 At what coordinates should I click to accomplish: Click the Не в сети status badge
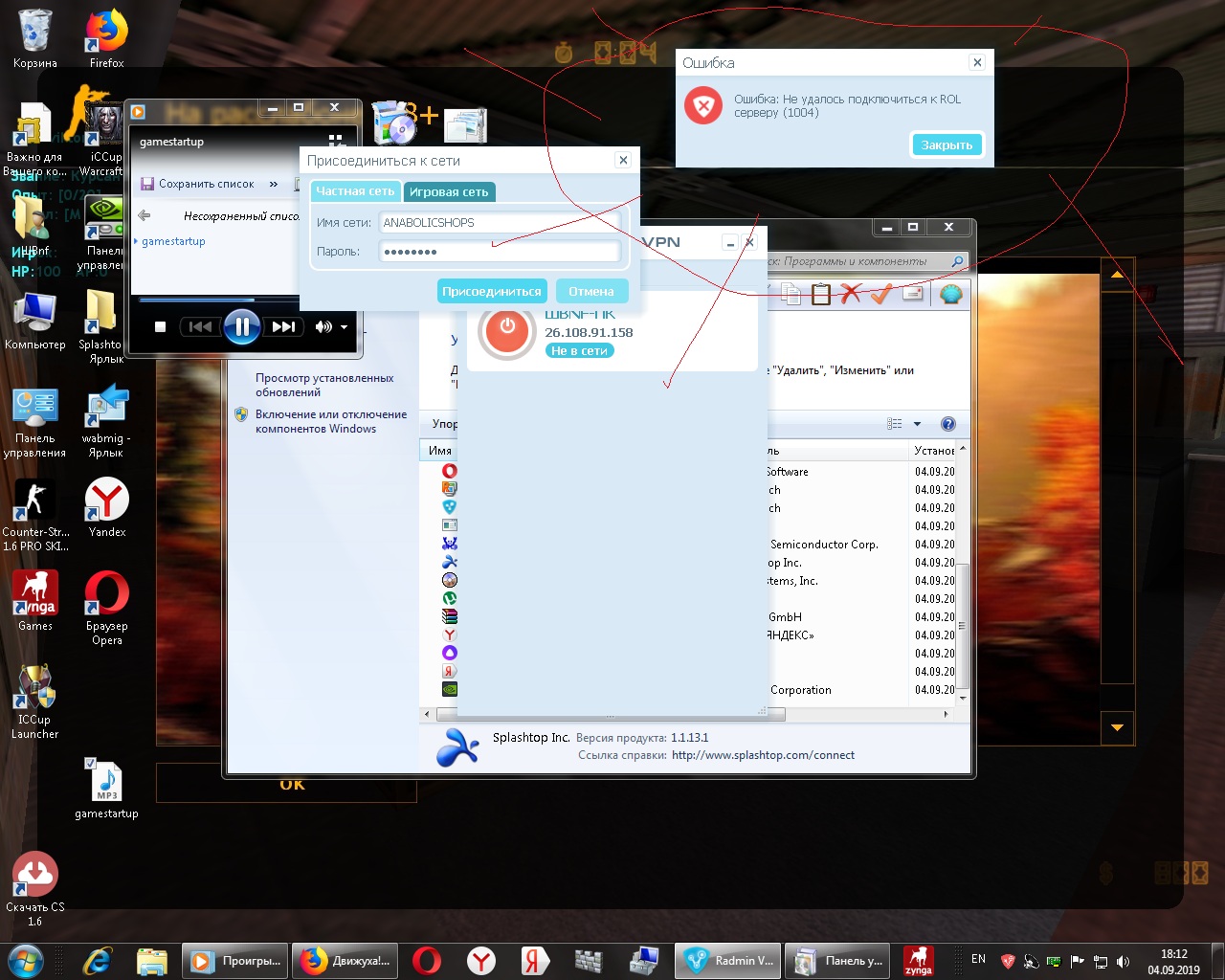[x=580, y=351]
